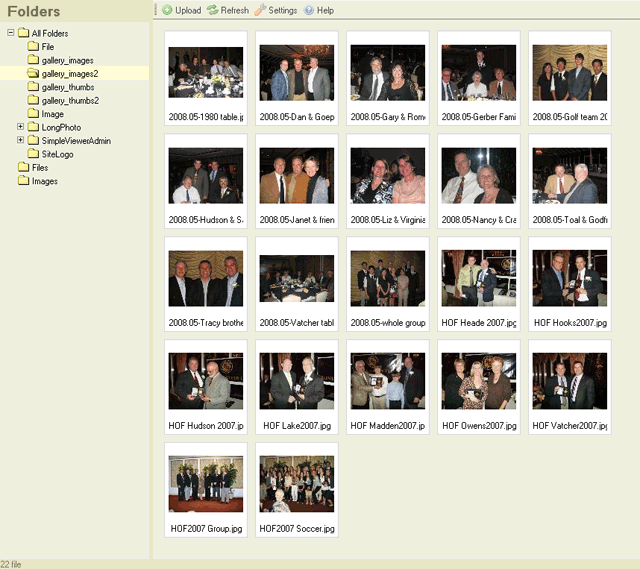Open Settings from the toolbar text
640x569 pixels.
pyautogui.click(x=282, y=11)
